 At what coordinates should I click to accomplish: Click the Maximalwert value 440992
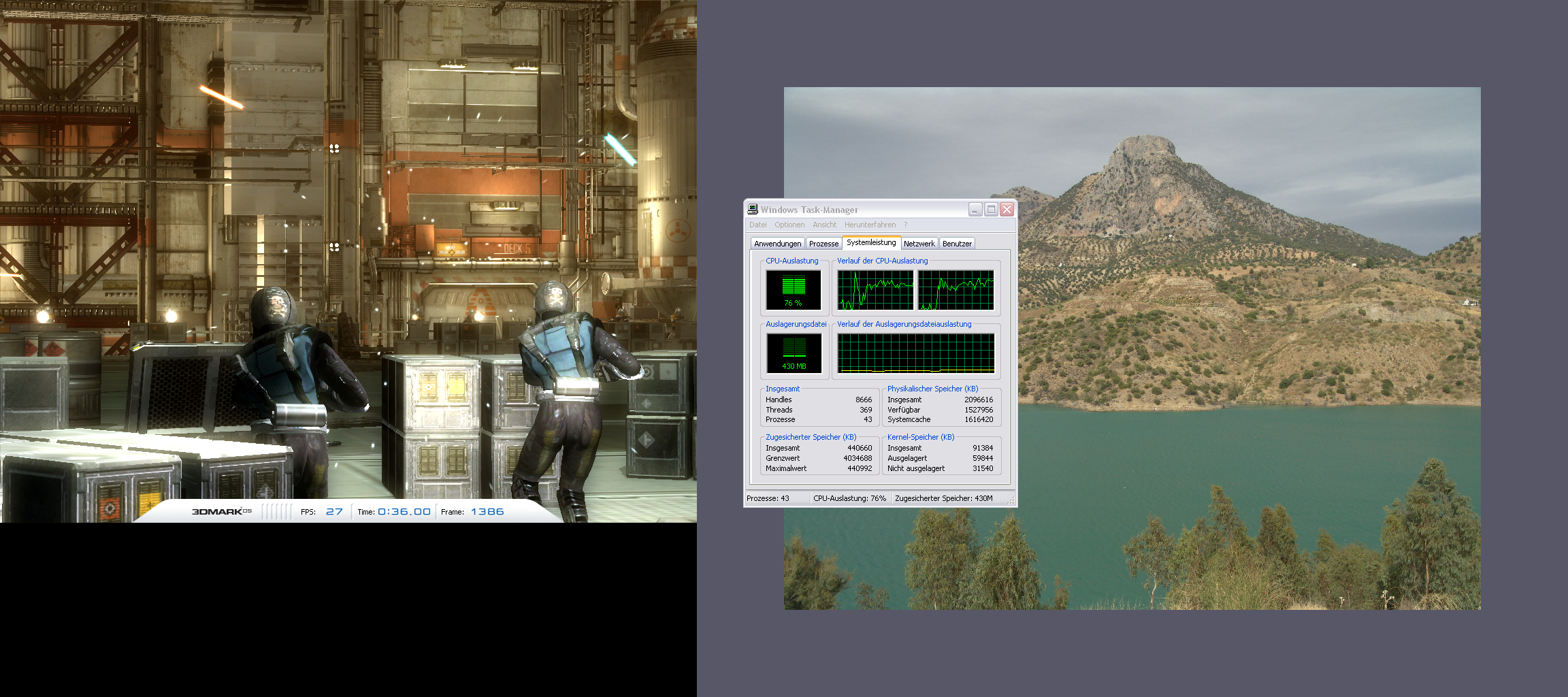(860, 468)
